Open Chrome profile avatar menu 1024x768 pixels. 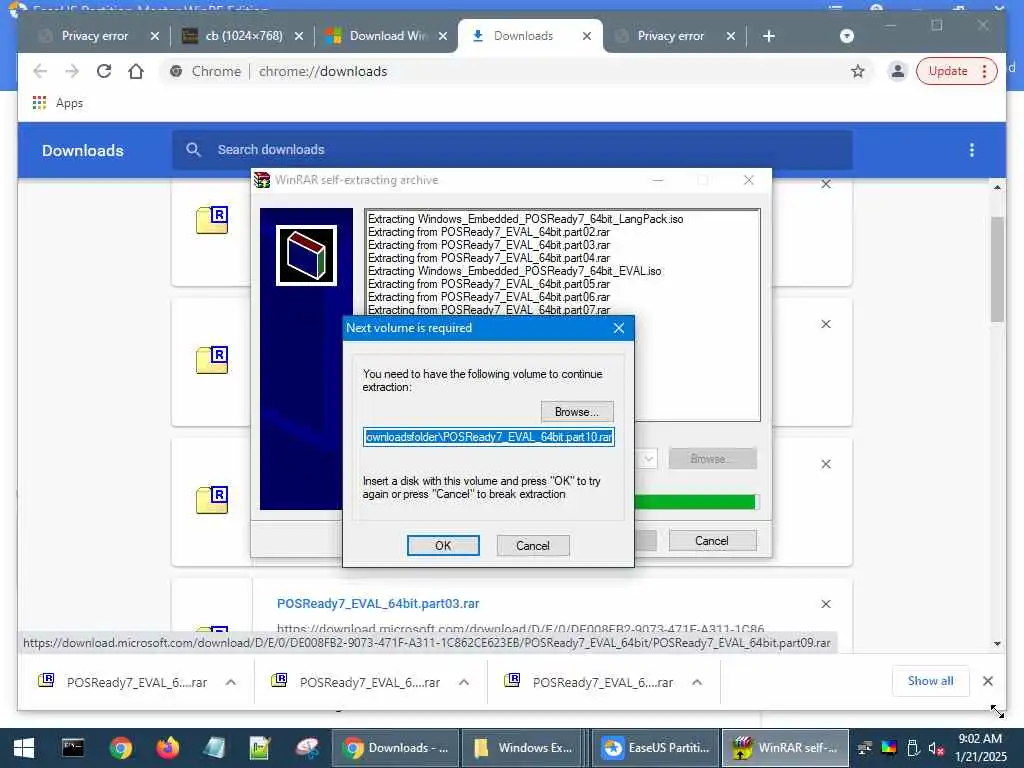[898, 71]
